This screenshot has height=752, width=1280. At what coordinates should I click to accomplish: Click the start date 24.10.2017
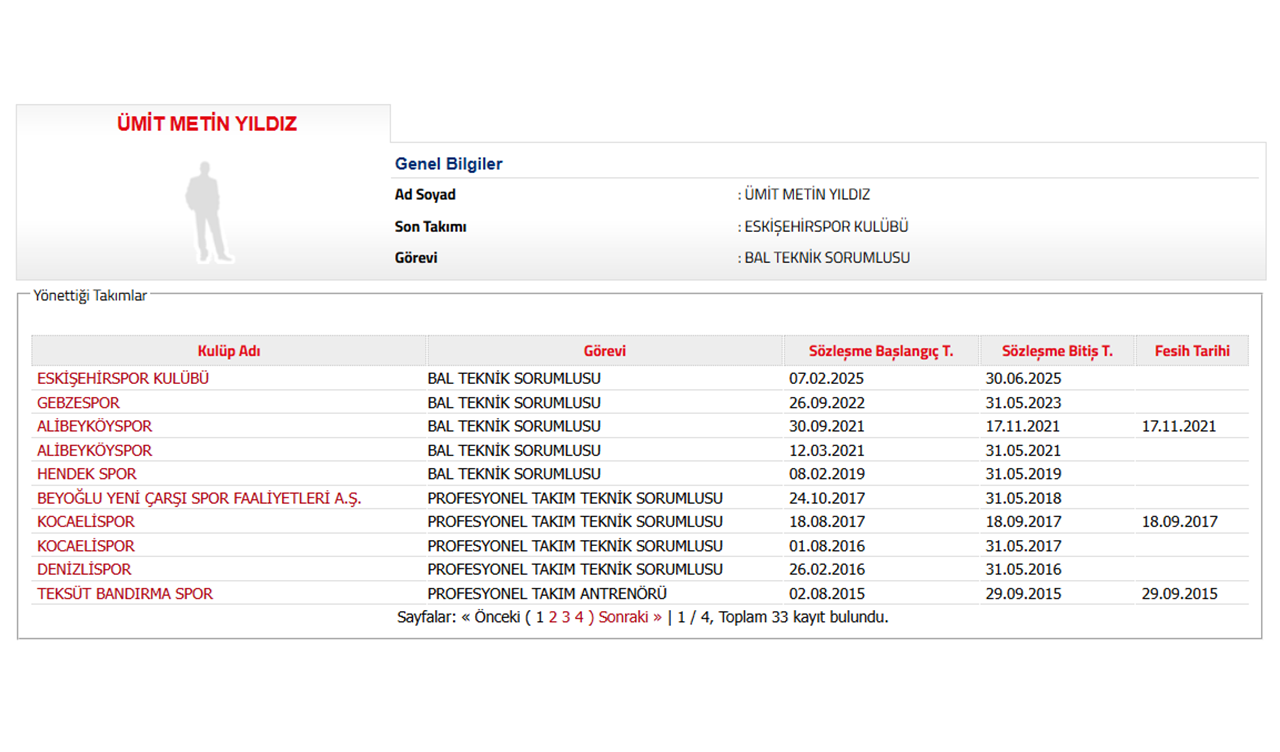tap(827, 498)
